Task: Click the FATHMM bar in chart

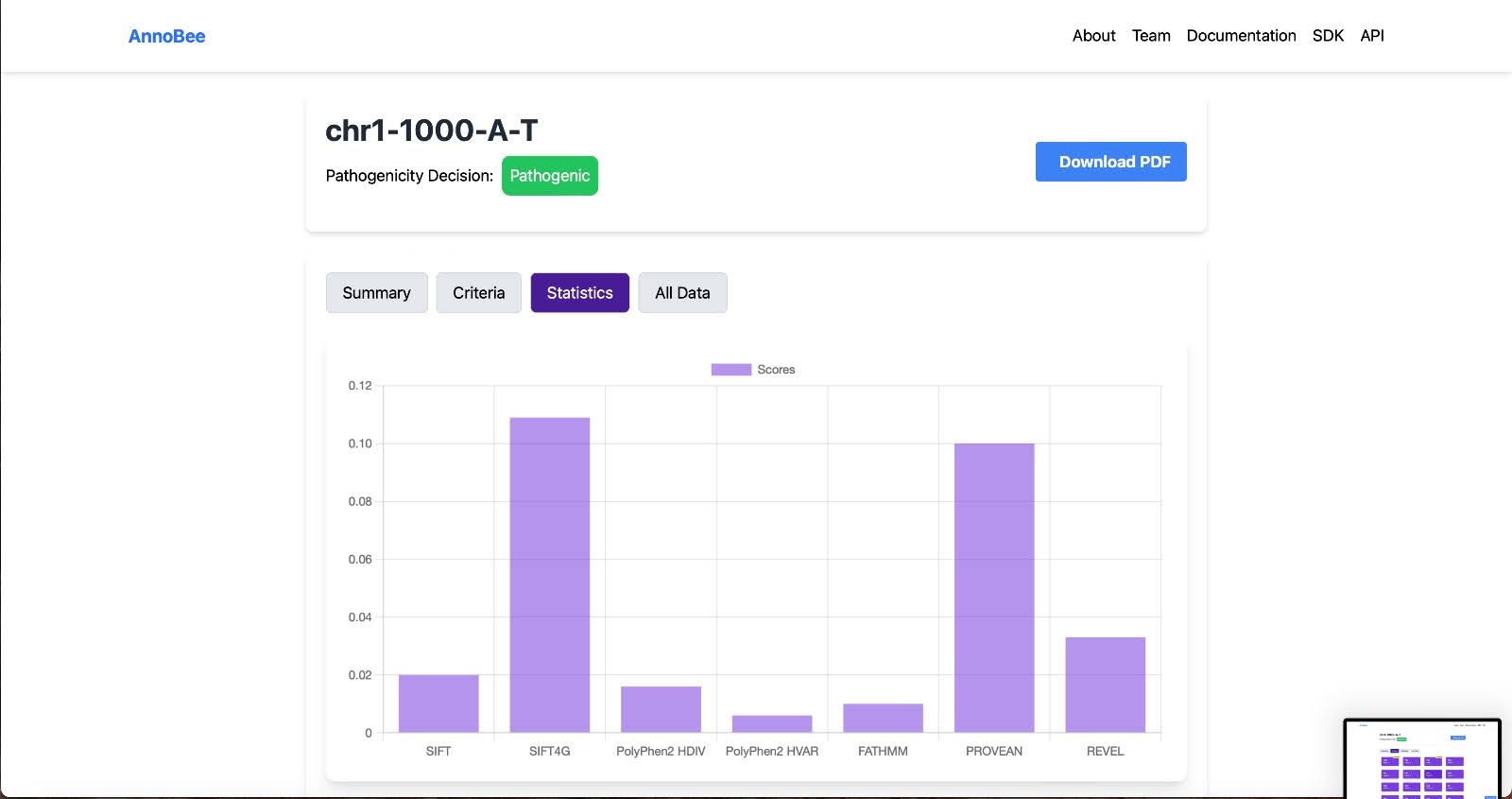Action: tap(883, 719)
